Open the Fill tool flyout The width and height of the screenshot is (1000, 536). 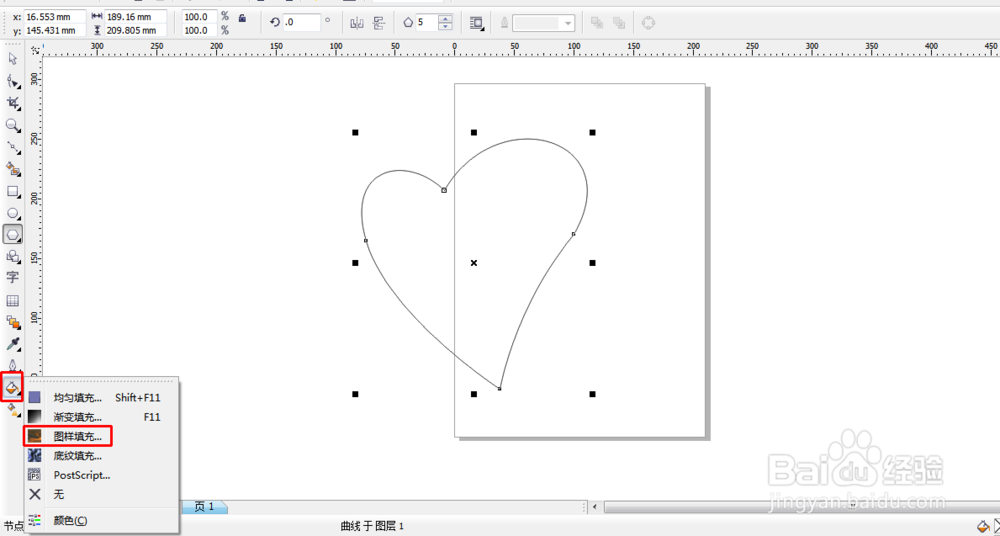[12, 387]
